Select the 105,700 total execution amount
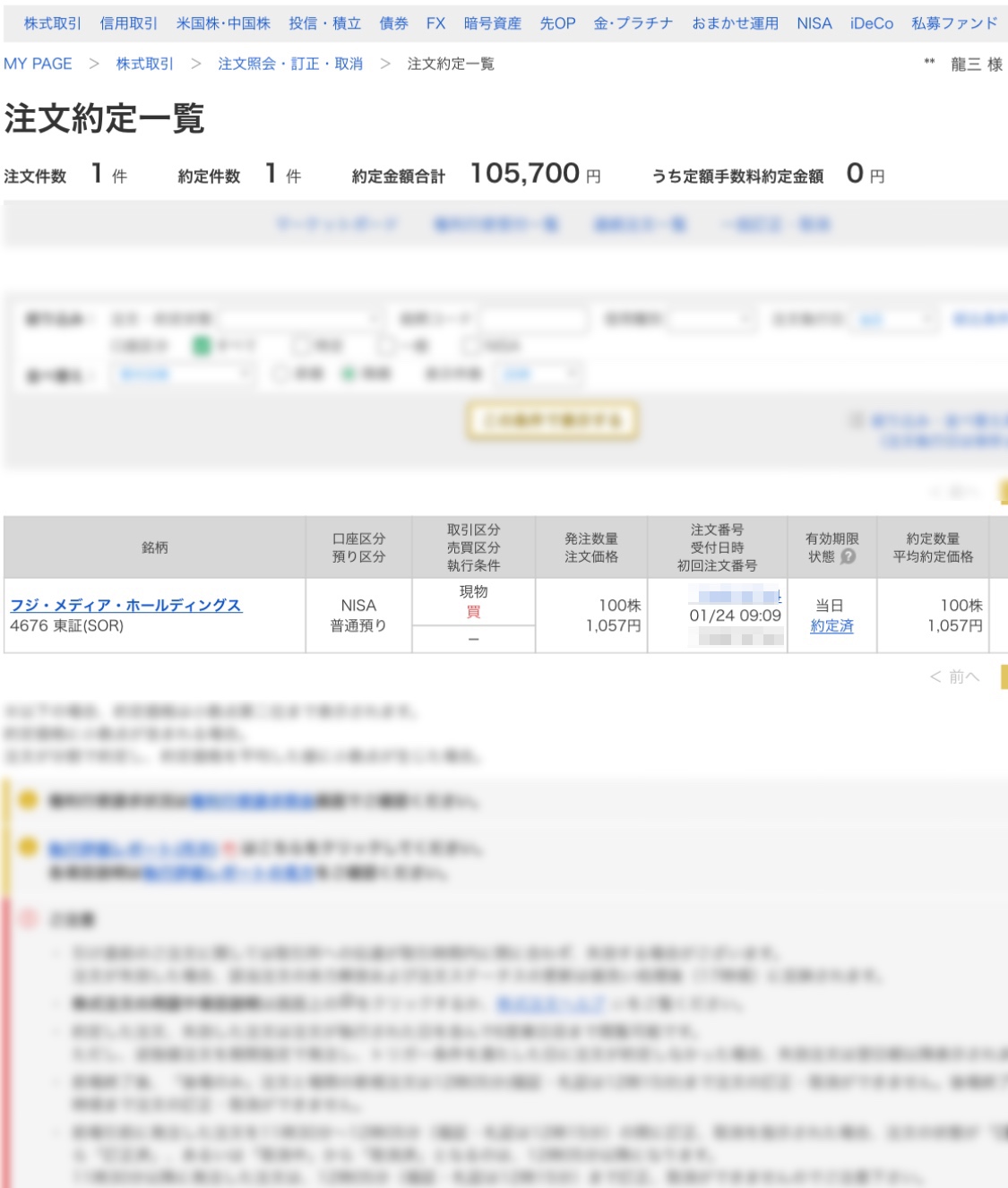 coord(525,173)
